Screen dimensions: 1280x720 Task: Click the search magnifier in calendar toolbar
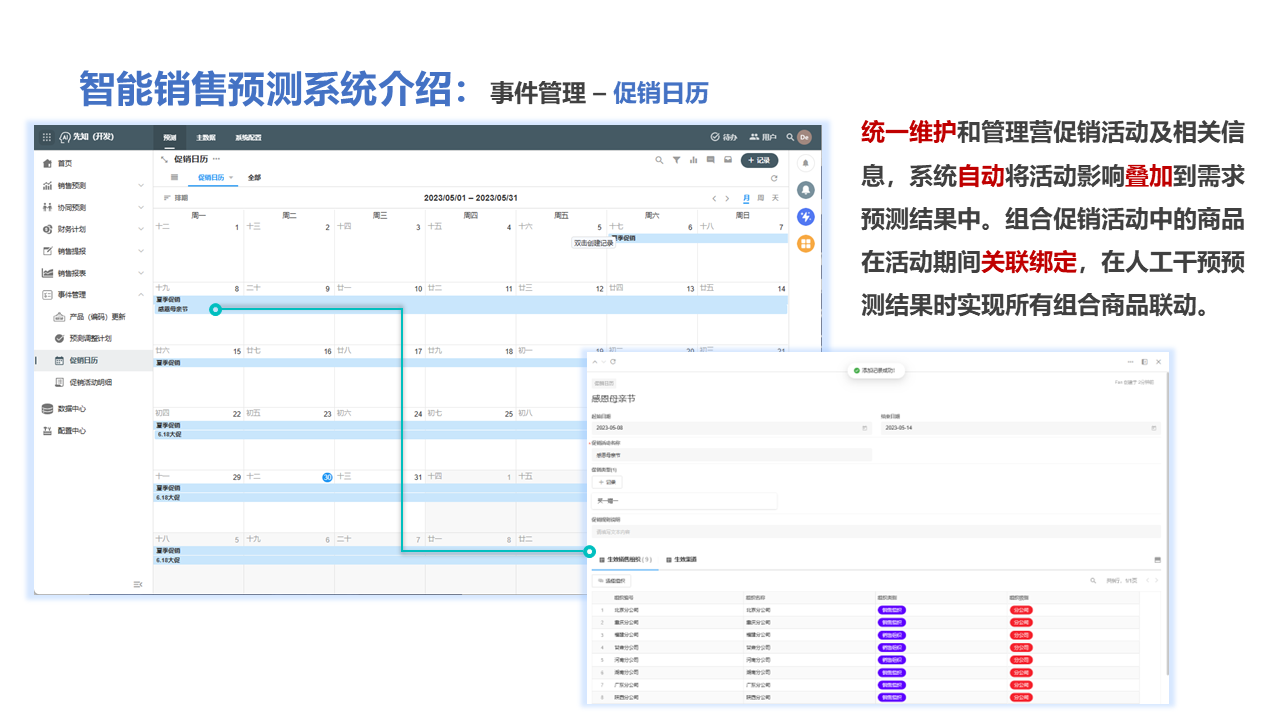[659, 160]
